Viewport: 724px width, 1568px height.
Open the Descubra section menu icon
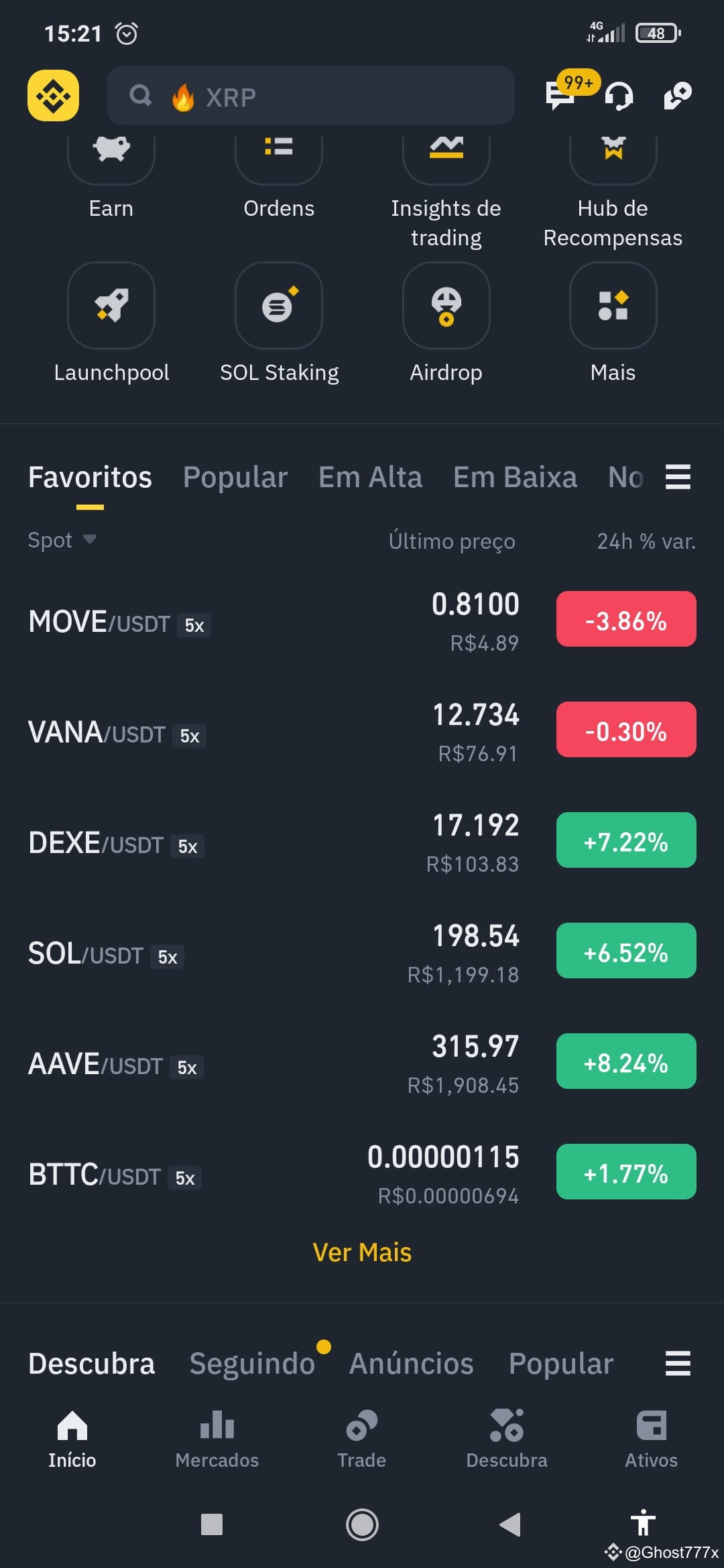(678, 1364)
